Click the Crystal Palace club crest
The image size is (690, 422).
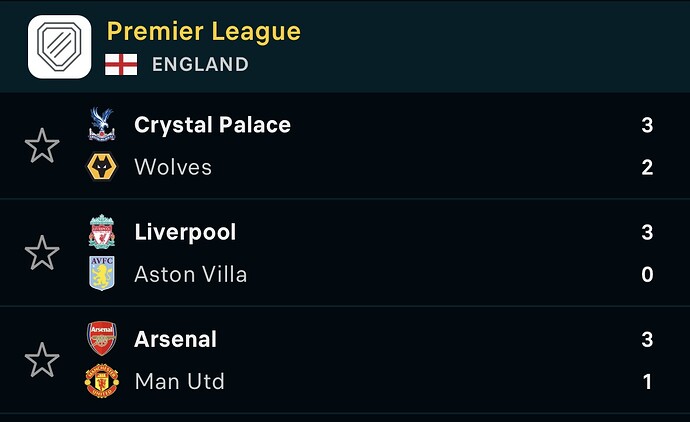102,124
